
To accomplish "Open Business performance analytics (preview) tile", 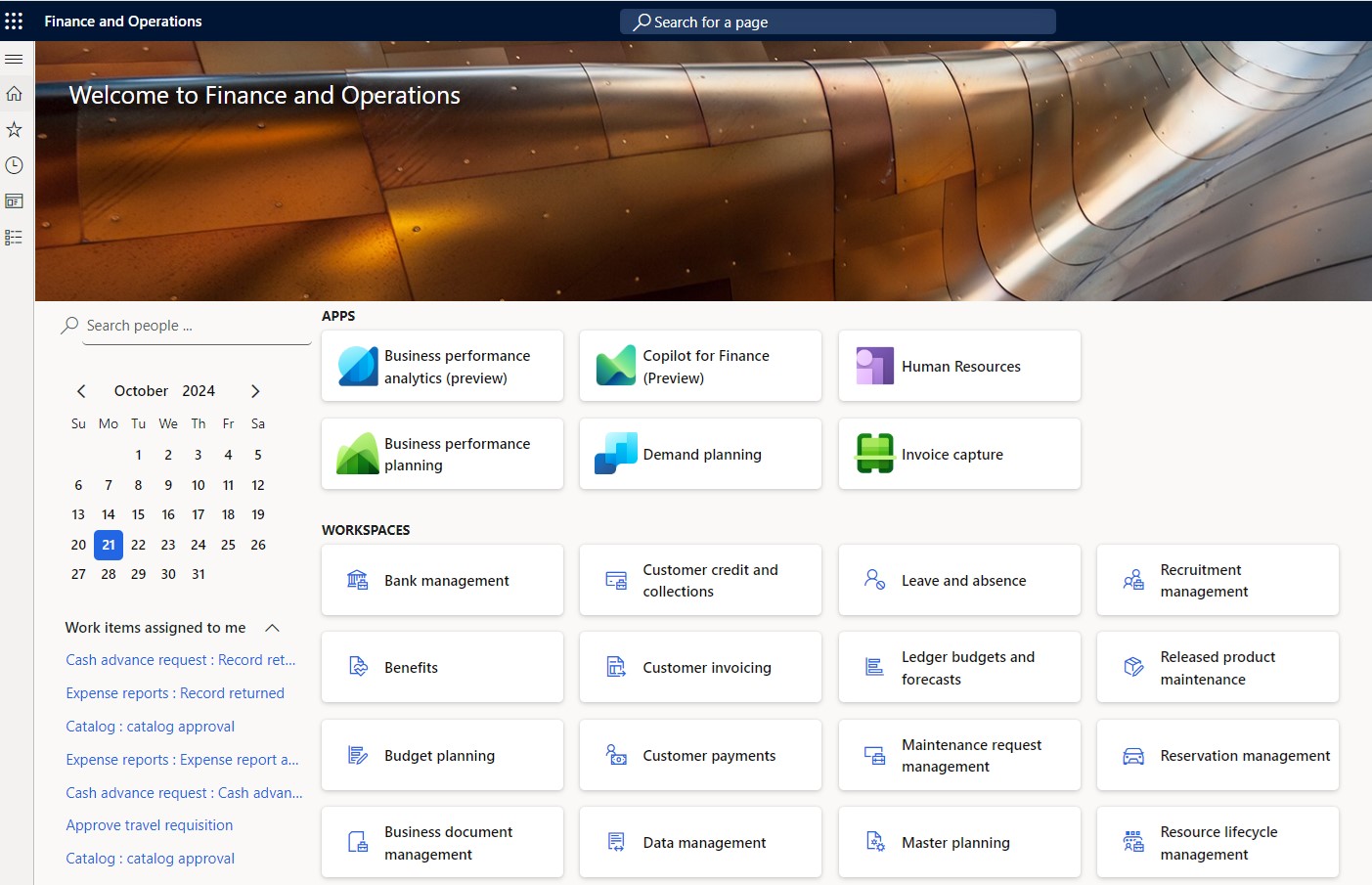I will point(442,366).
